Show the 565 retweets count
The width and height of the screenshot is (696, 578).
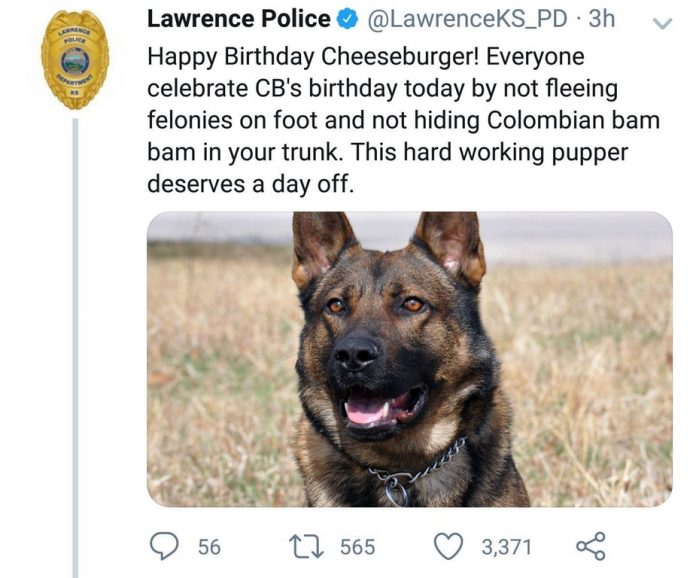coord(357,546)
